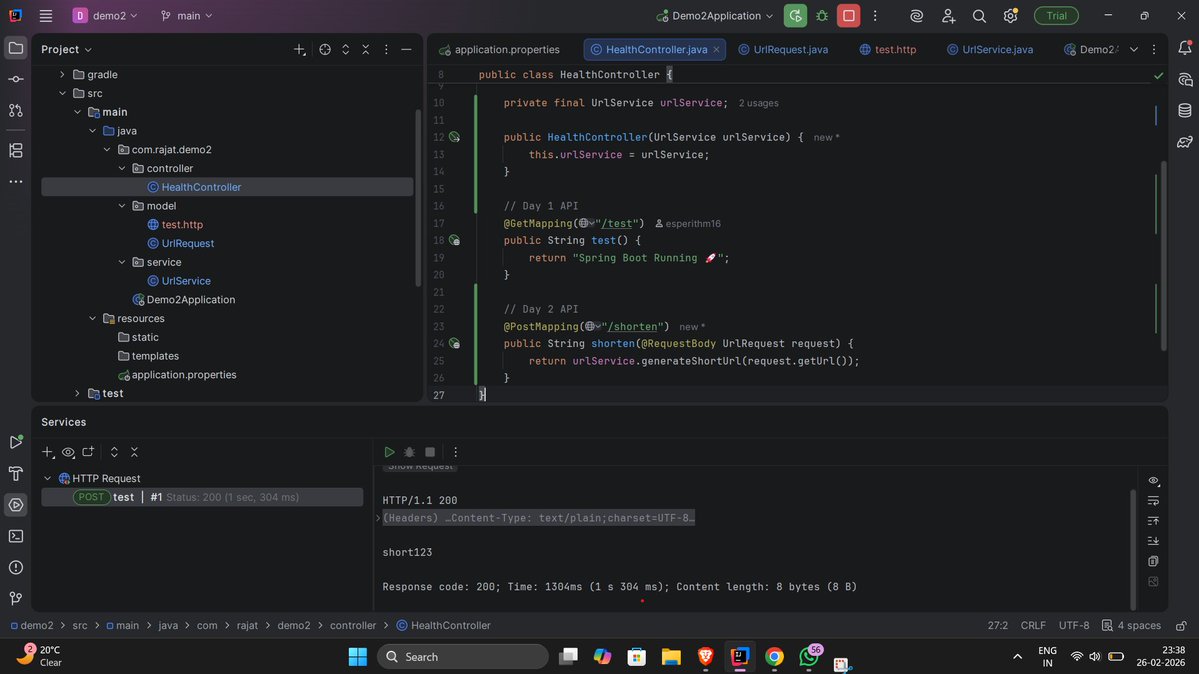1199x674 pixels.
Task: Open the Commit tool window
Action: tap(15, 80)
